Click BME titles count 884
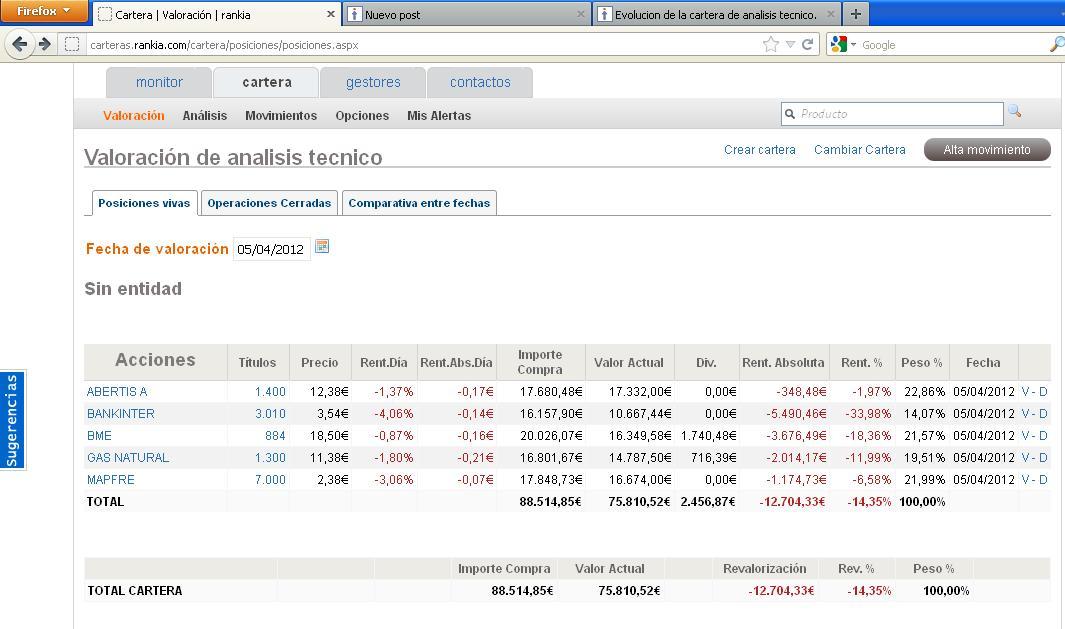Image resolution: width=1065 pixels, height=629 pixels. coord(275,435)
